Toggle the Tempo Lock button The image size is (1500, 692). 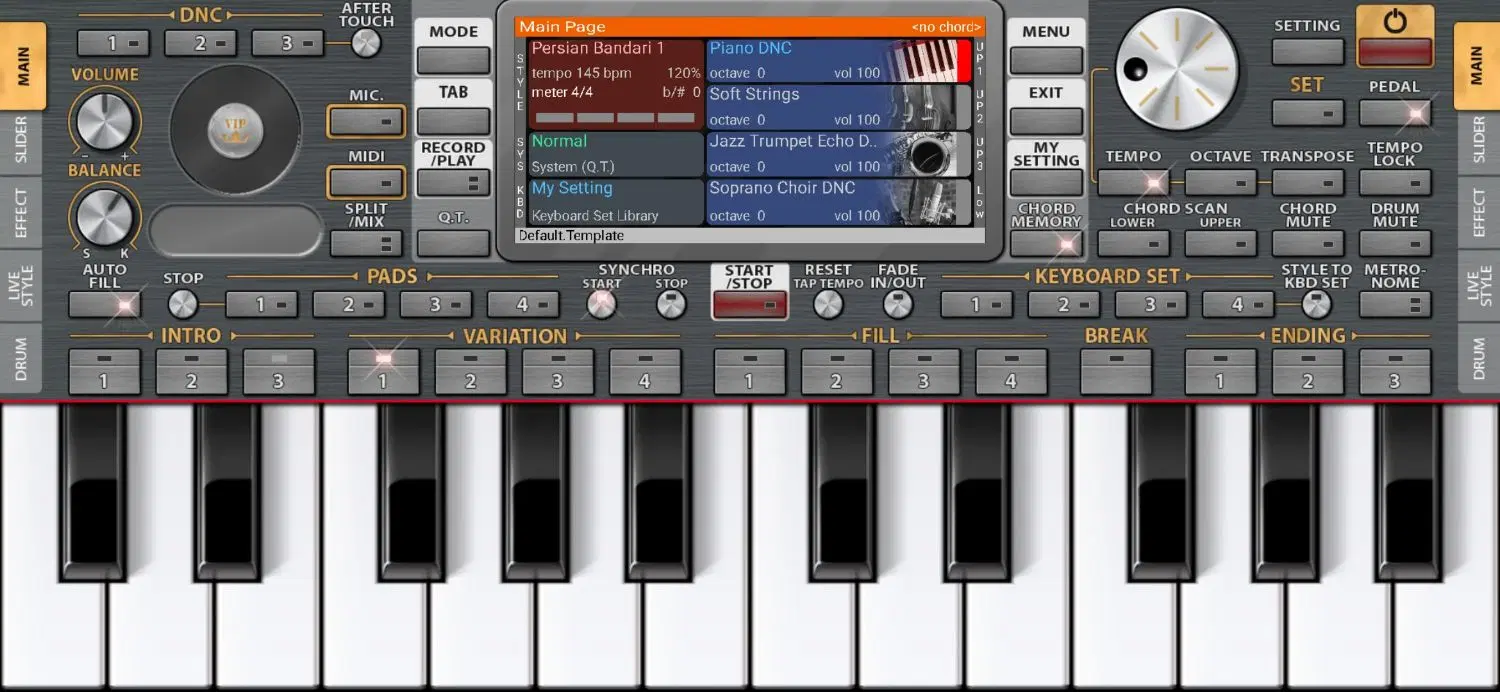pyautogui.click(x=1395, y=183)
